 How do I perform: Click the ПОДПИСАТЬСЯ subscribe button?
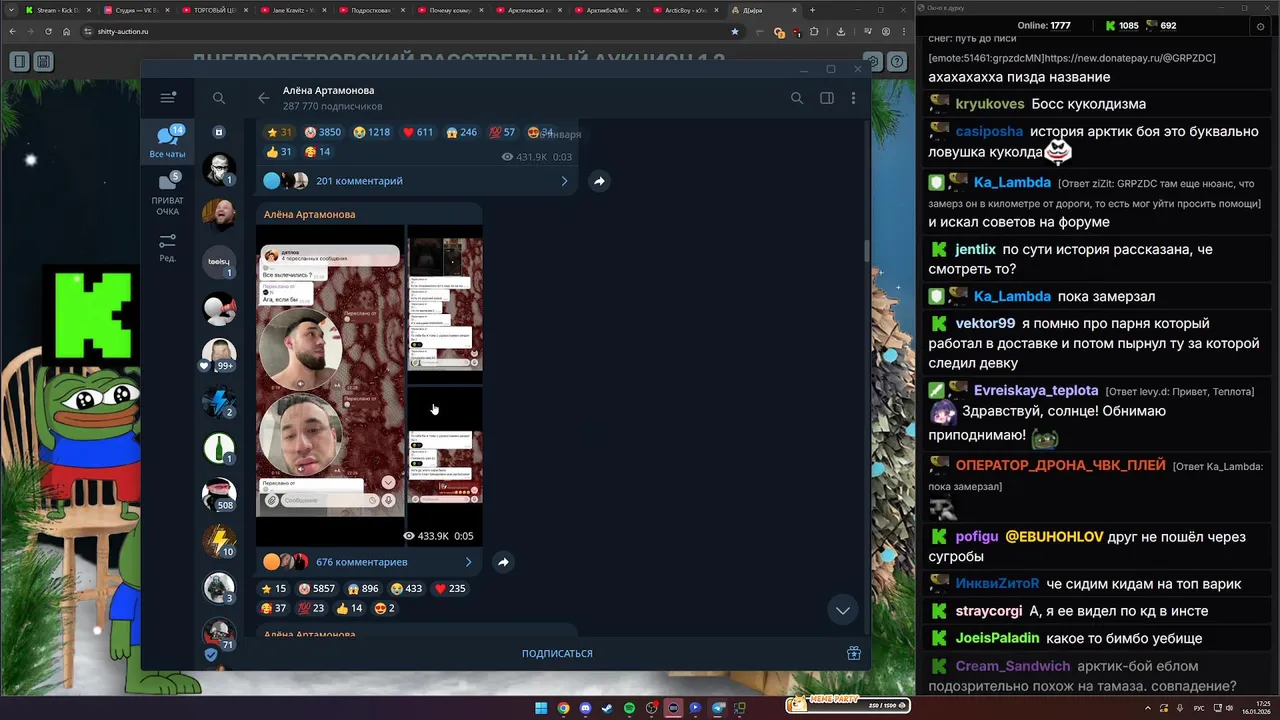click(x=557, y=653)
